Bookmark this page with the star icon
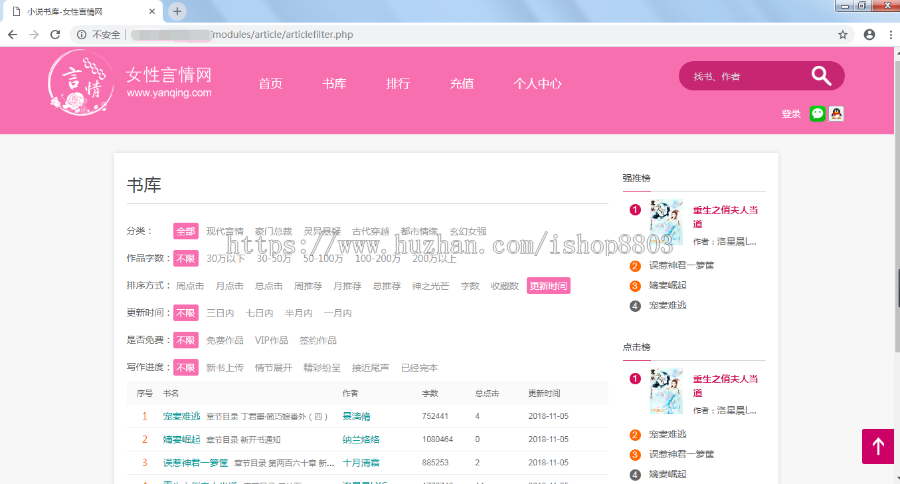The image size is (900, 484). (x=843, y=34)
